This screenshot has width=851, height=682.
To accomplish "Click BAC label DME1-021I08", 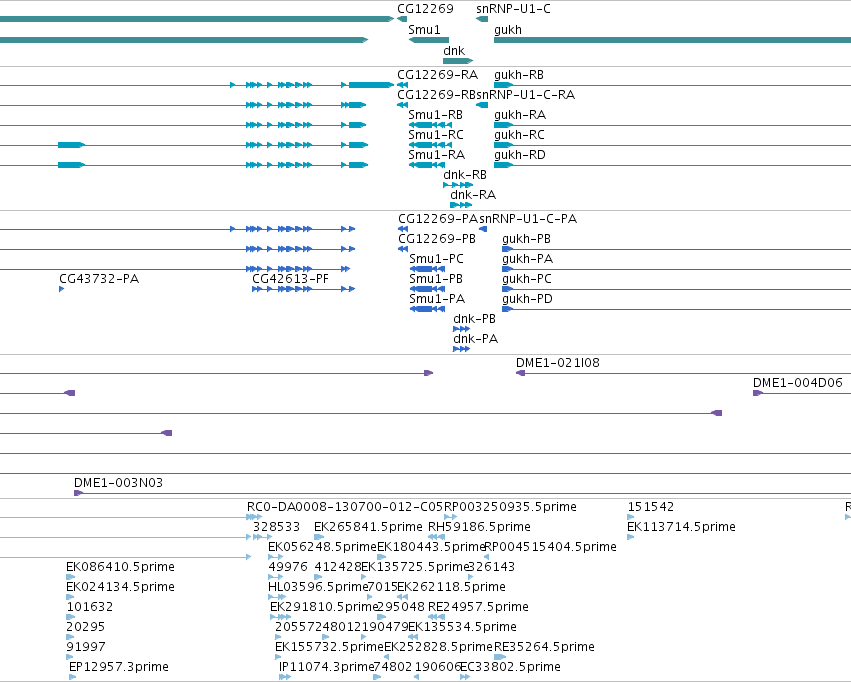I will tap(557, 363).
